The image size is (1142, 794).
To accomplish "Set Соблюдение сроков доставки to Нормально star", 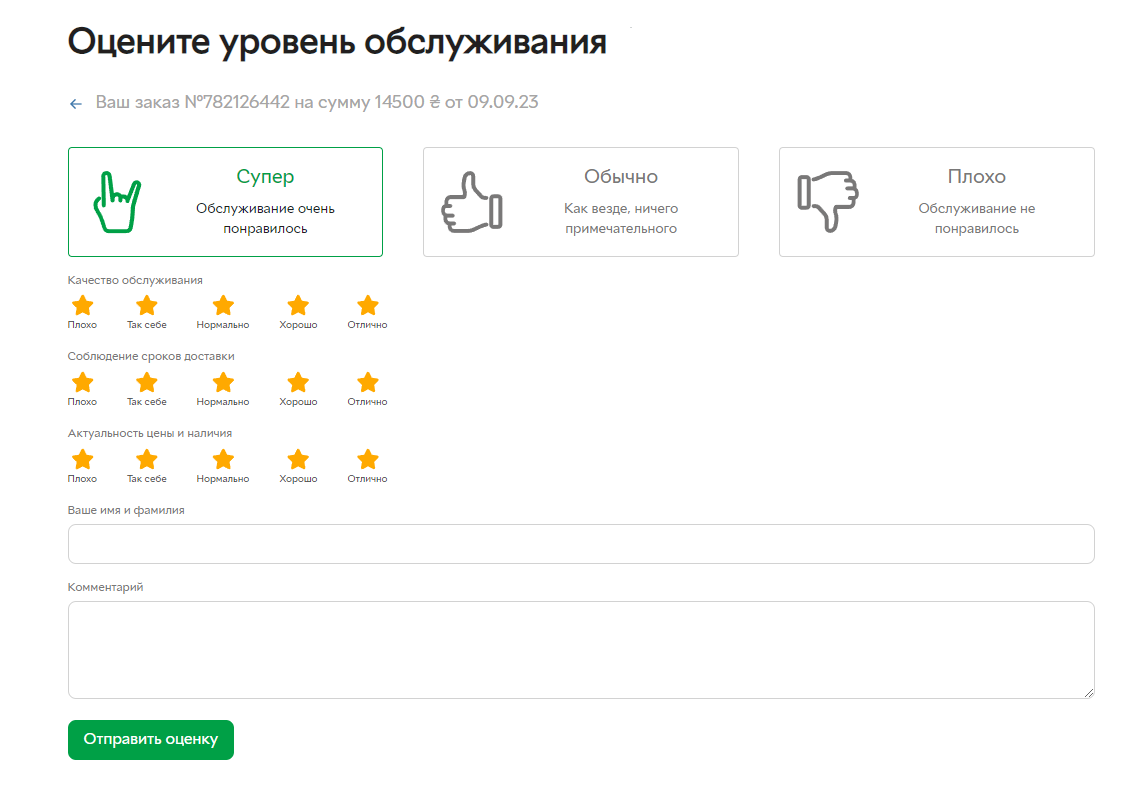I will click(x=223, y=383).
